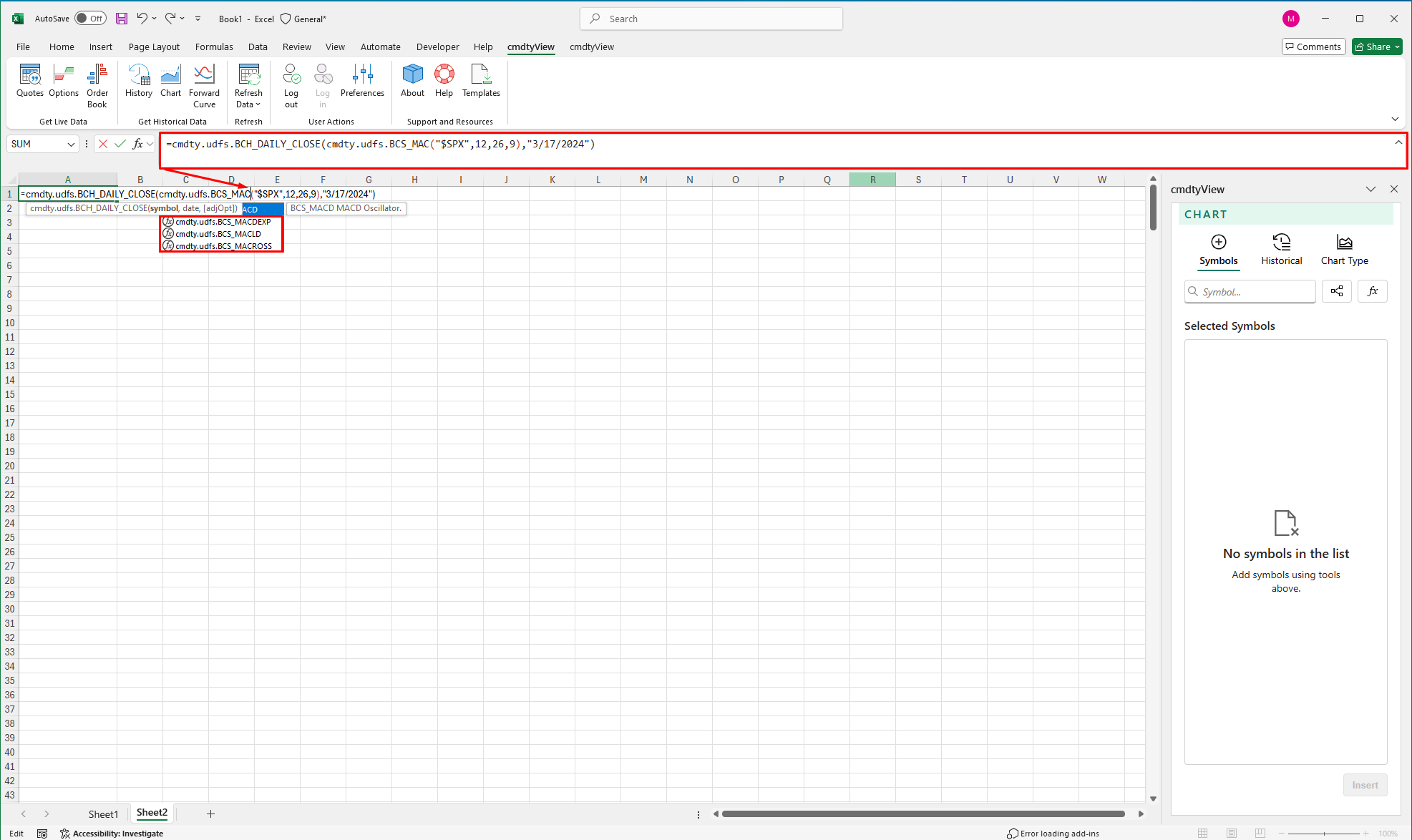Click the Redo arrow icon
Image resolution: width=1412 pixels, height=840 pixels.
(x=170, y=19)
